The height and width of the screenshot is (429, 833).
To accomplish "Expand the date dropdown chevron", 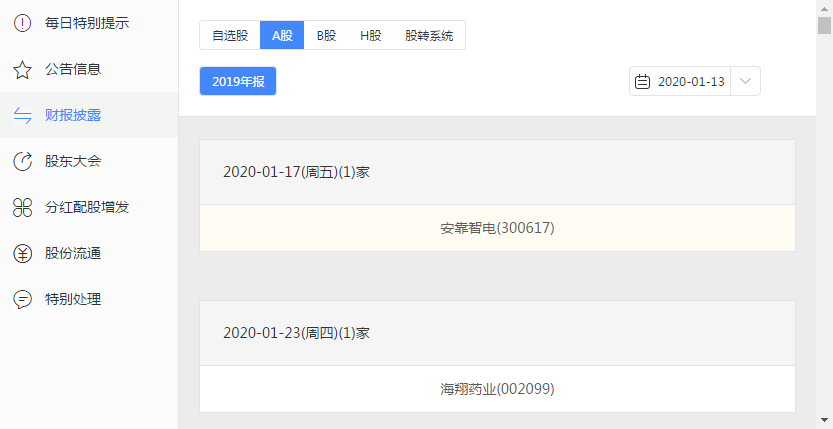I will 745,81.
